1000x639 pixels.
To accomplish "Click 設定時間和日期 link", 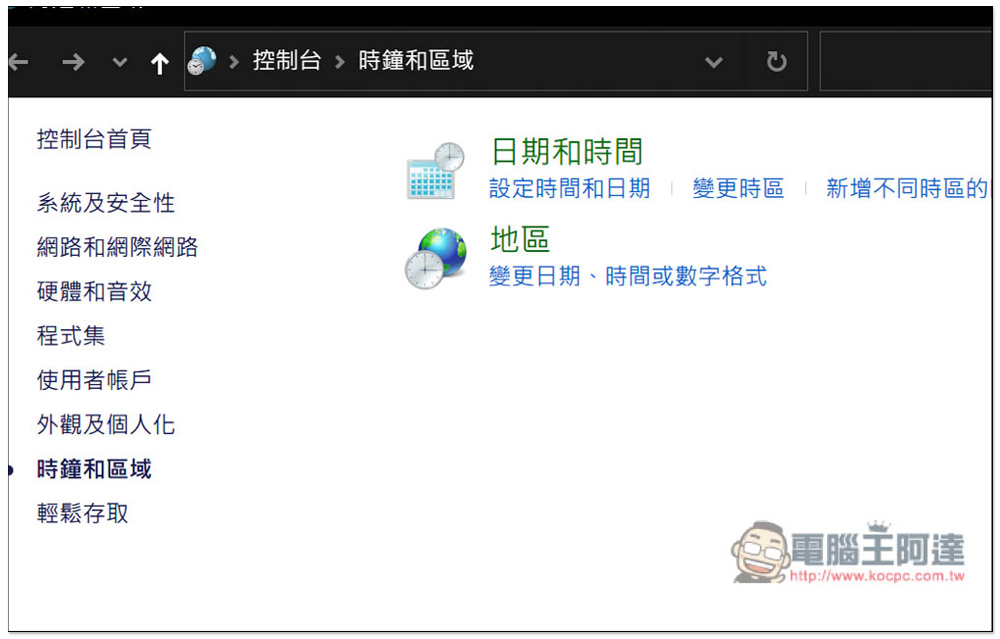I will [570, 188].
